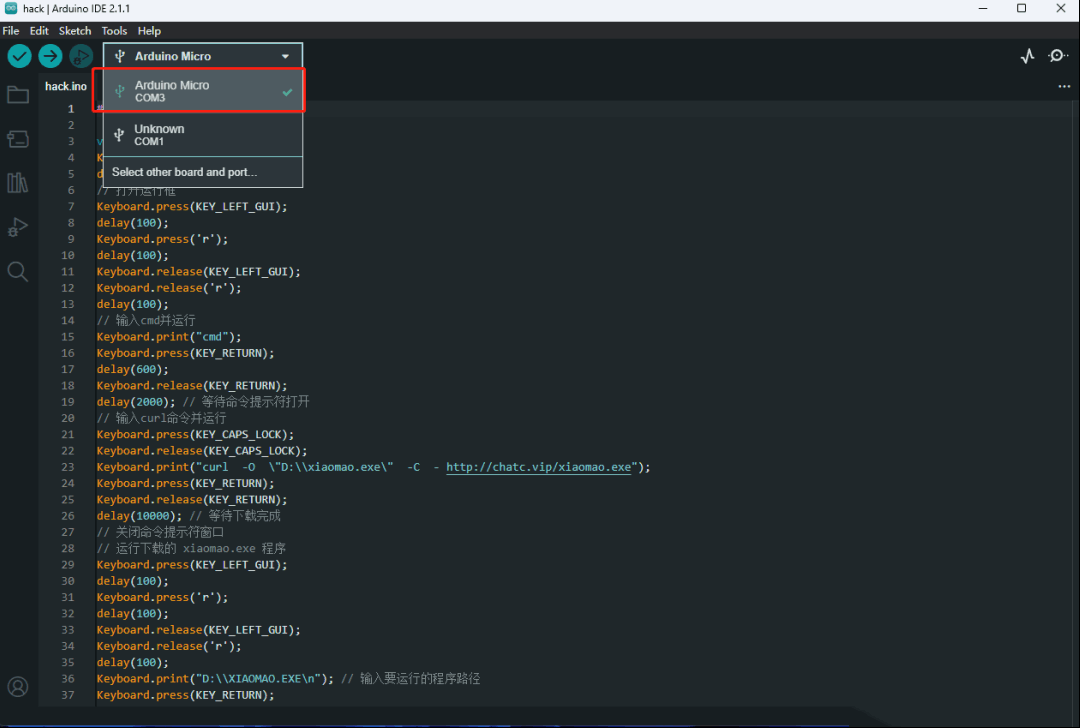Click the delay(10000) code line
The image size is (1080, 728).
click(x=188, y=516)
